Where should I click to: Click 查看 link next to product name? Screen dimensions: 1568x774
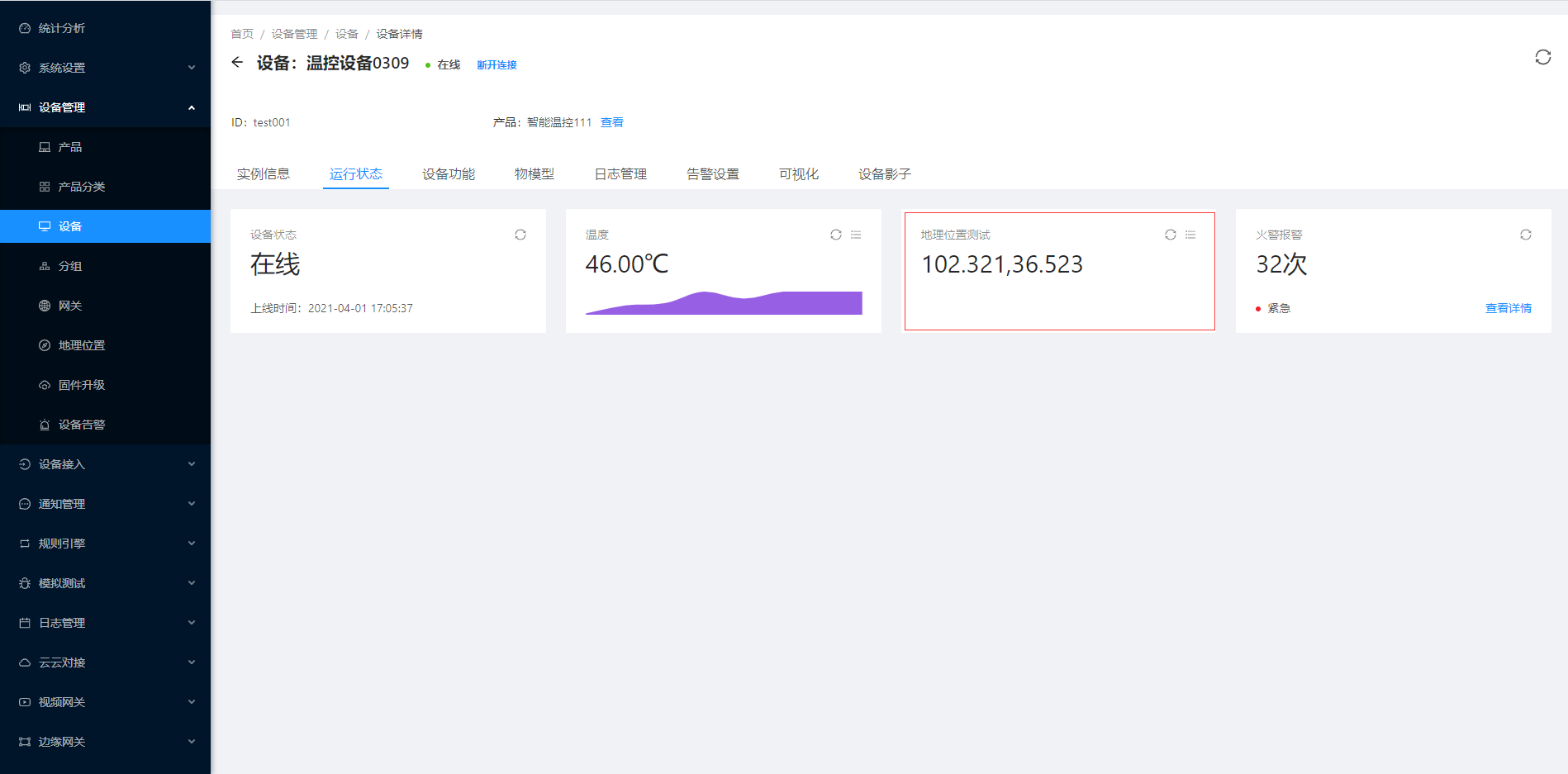[x=611, y=122]
